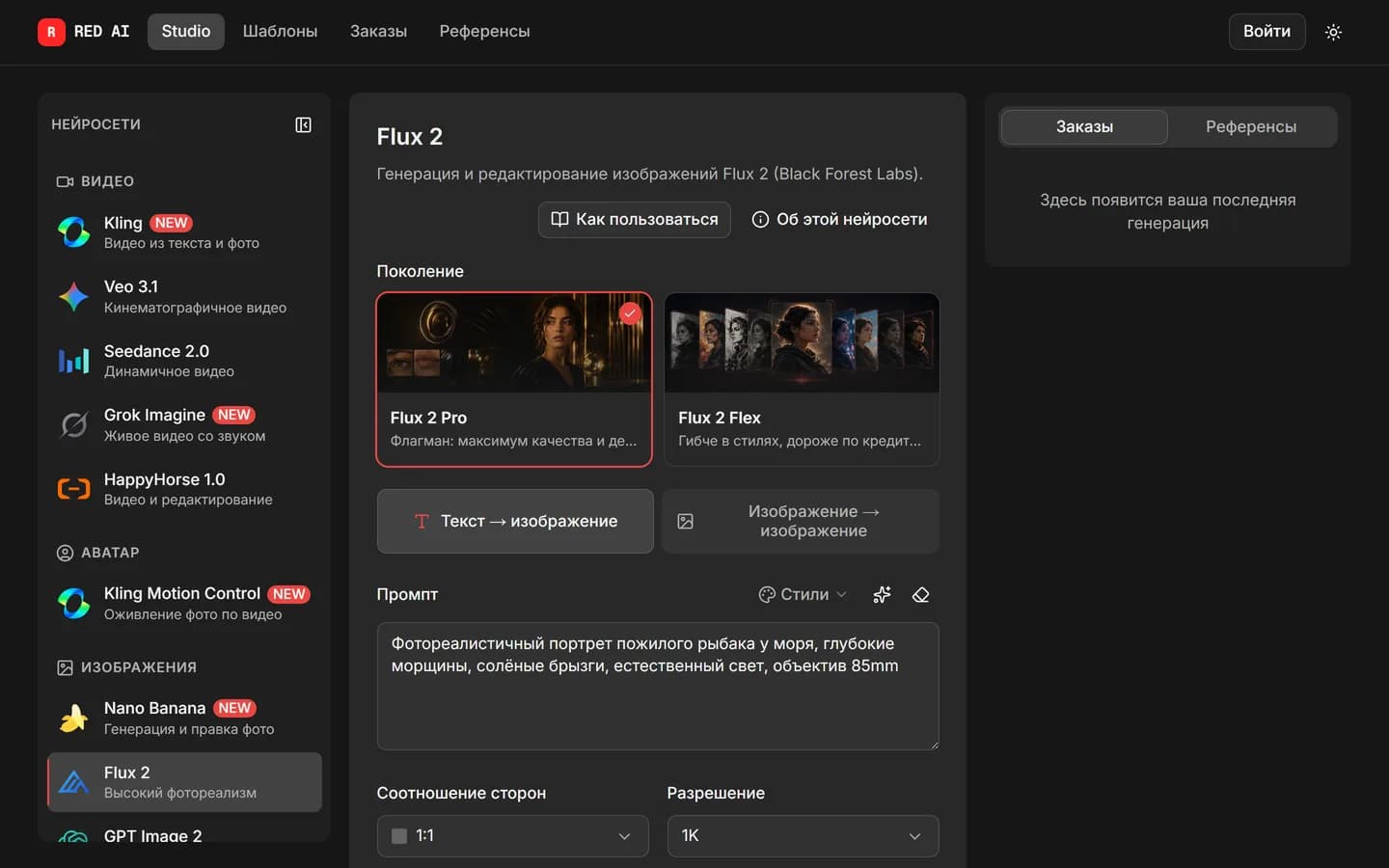
Task: Click the HappyHorse 1.0 icon
Action: [x=73, y=489]
